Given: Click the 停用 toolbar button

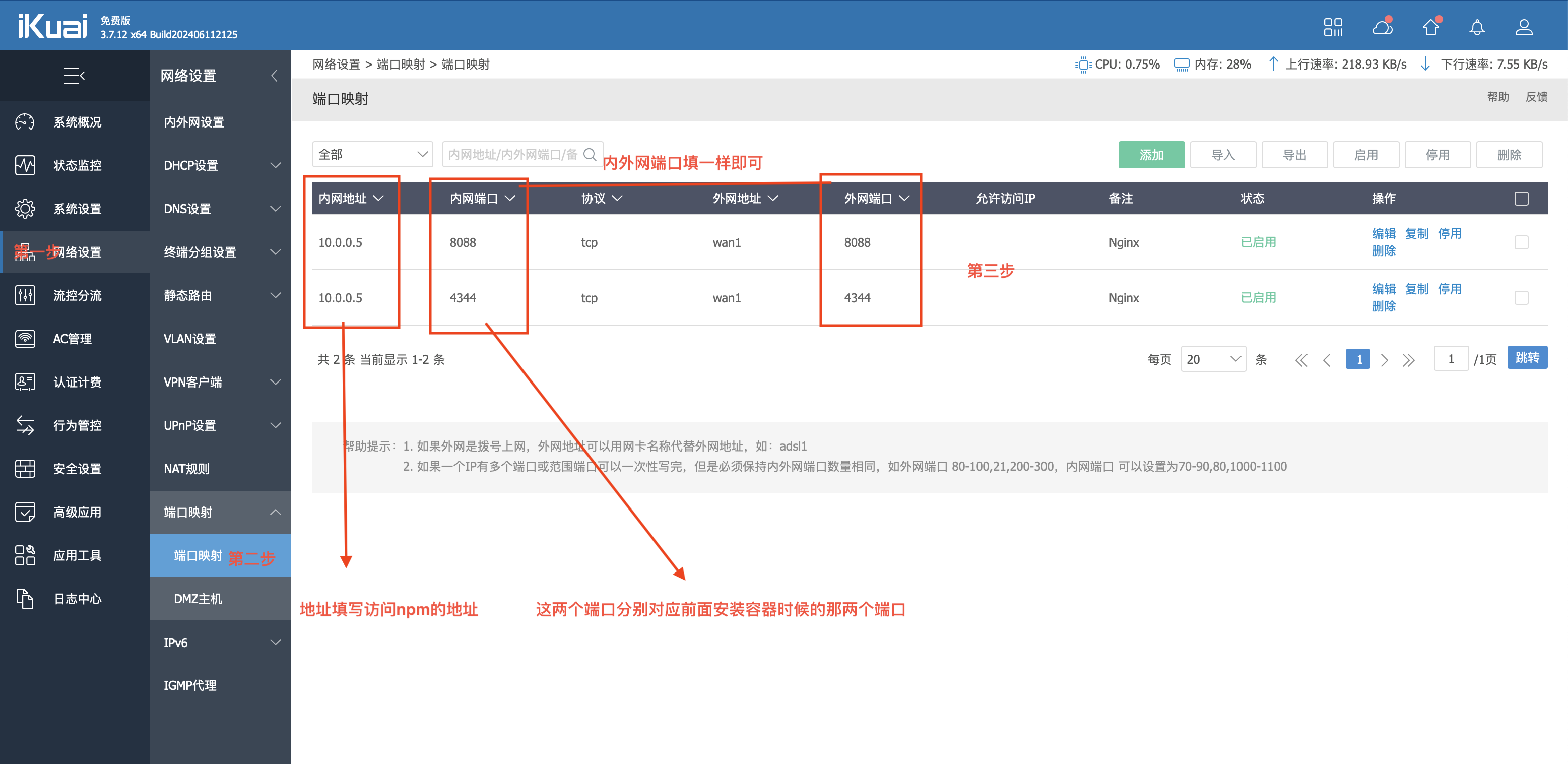Looking at the screenshot, I should coord(1438,155).
